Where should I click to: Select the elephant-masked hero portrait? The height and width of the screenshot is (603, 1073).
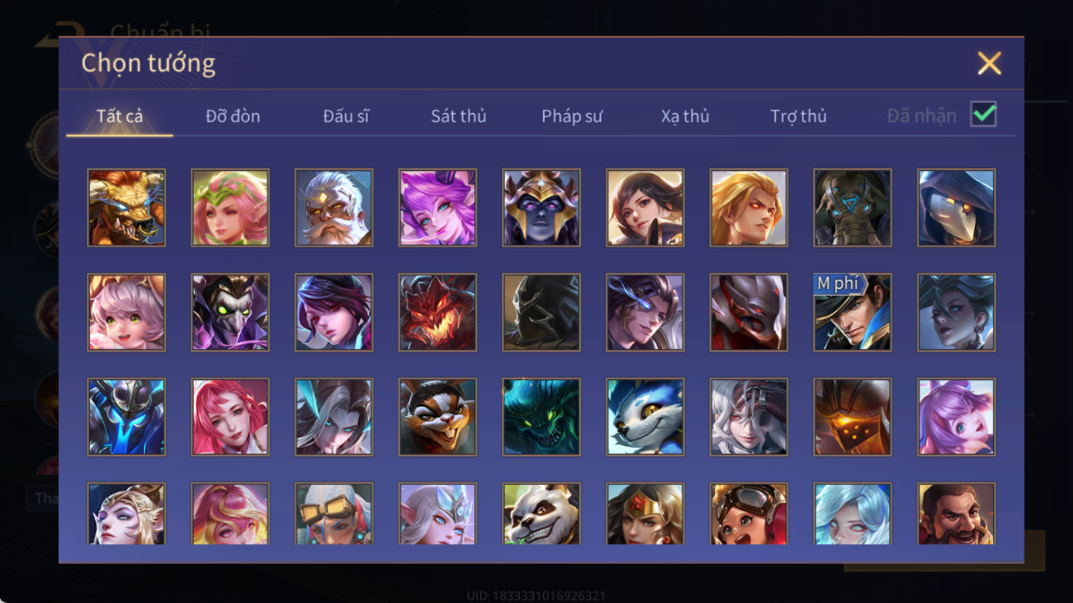[x=852, y=208]
